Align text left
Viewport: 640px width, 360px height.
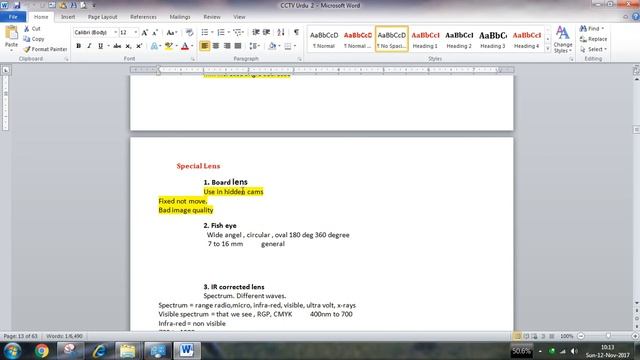pos(204,46)
